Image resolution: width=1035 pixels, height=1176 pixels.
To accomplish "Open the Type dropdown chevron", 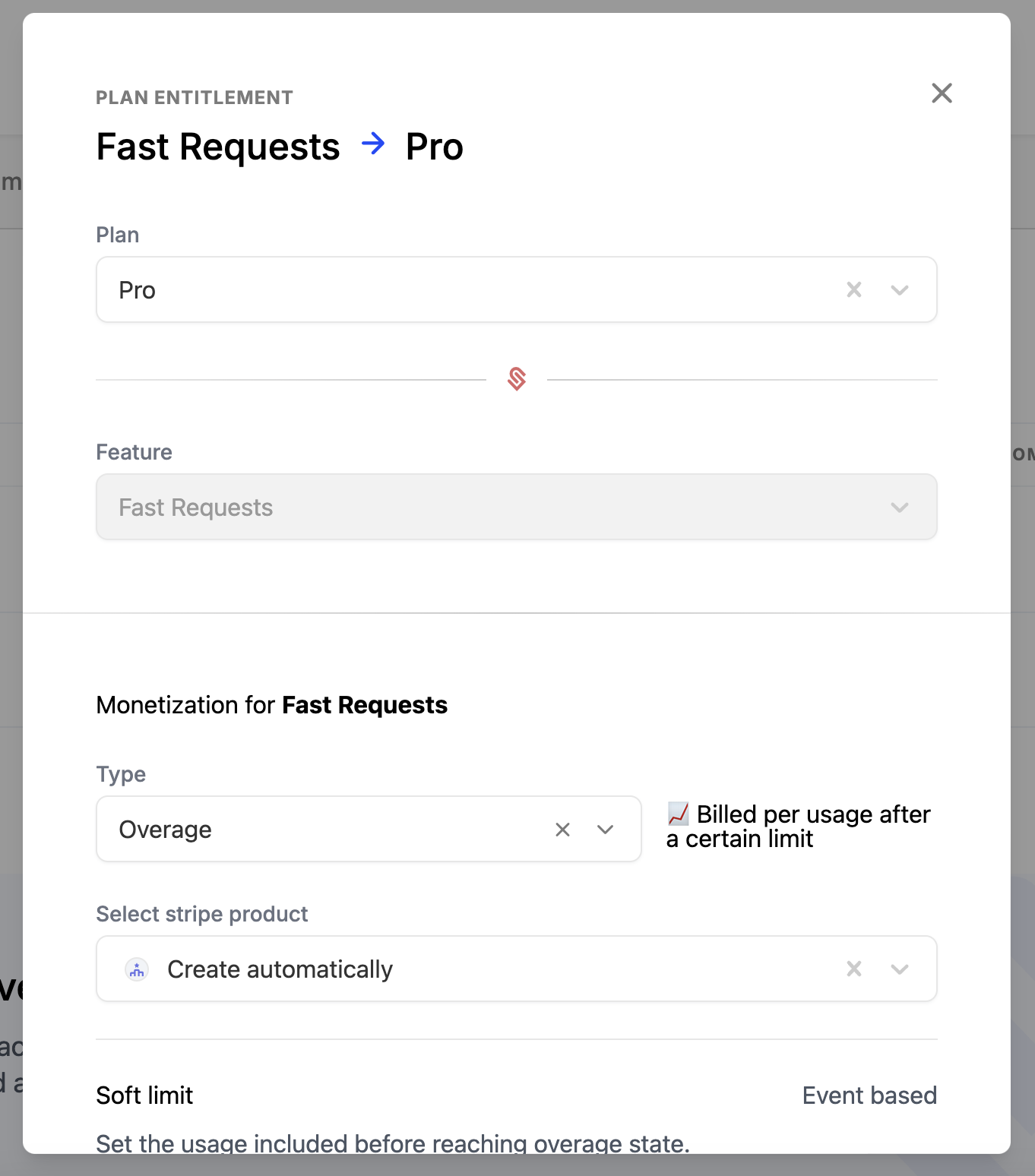I will pos(606,830).
